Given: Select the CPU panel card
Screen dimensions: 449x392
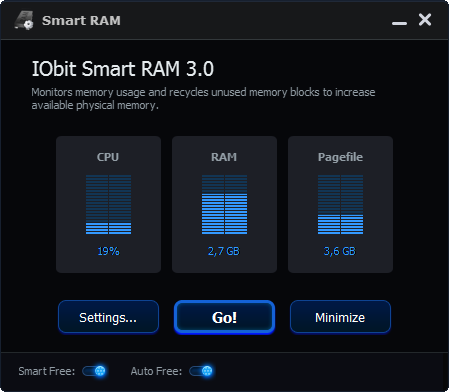Looking at the screenshot, I should (108, 204).
